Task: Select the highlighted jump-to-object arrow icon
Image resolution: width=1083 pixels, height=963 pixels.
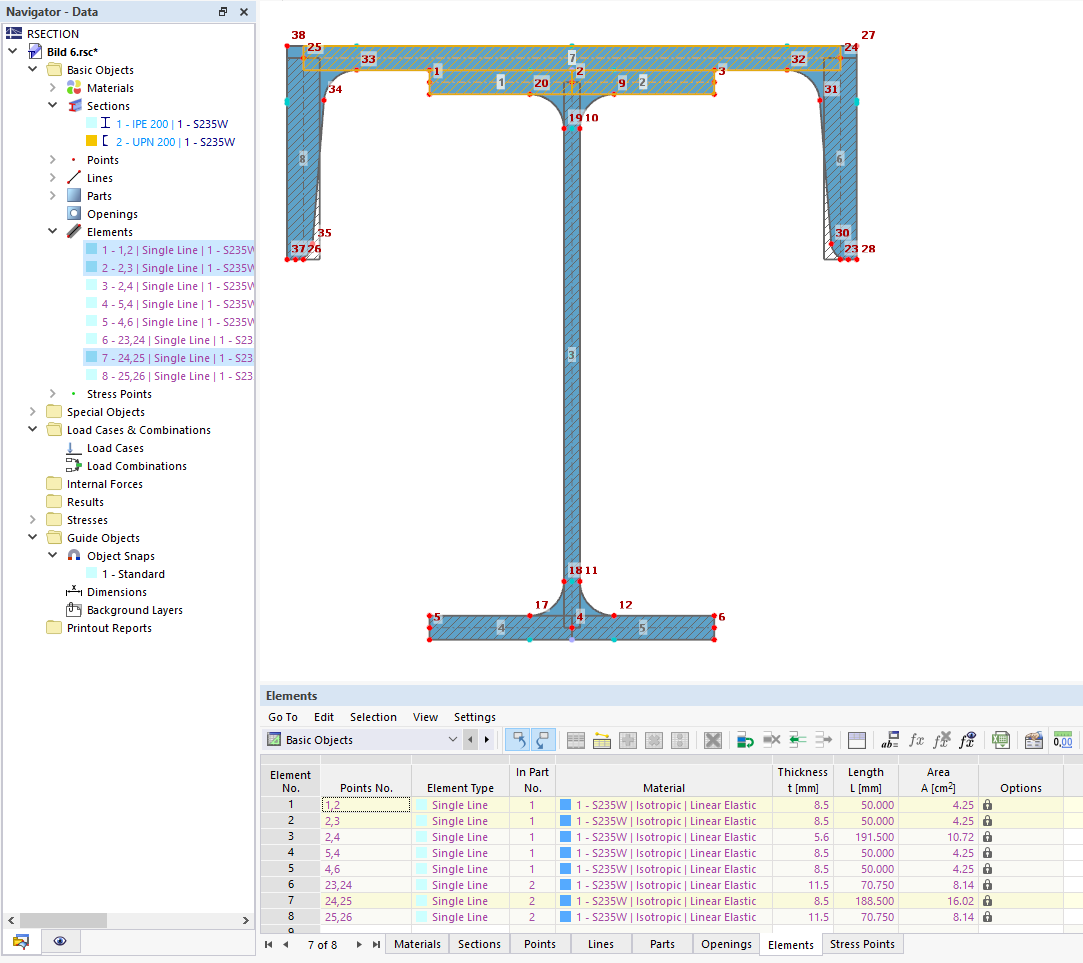Action: click(518, 739)
